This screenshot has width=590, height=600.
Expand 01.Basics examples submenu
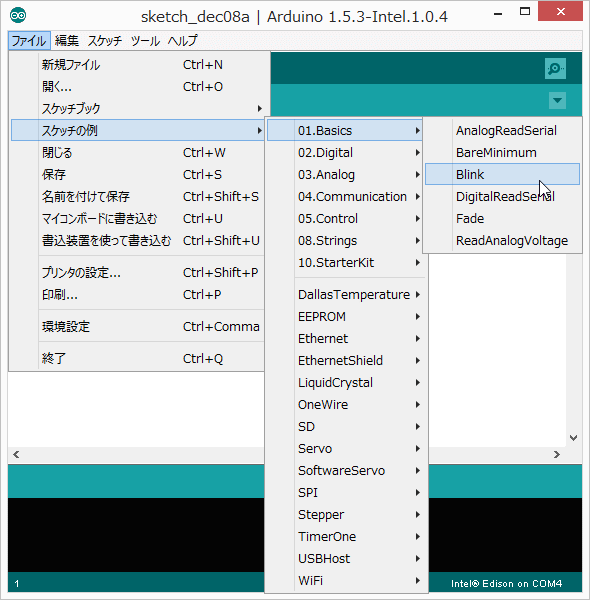[345, 130]
